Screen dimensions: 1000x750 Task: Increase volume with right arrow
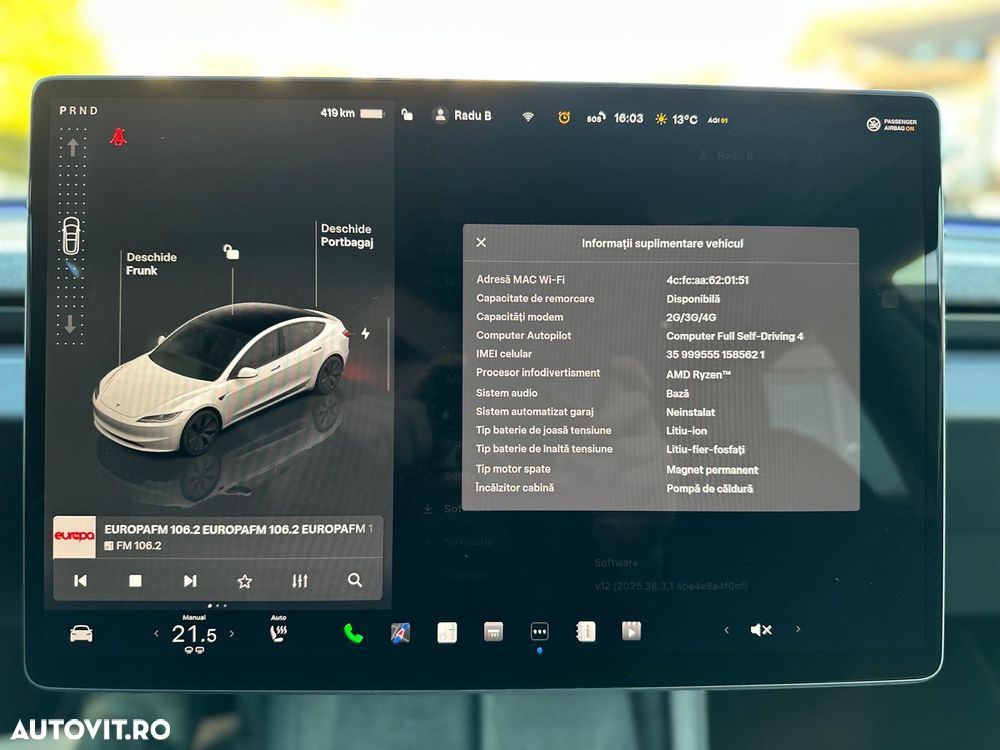coord(798,629)
